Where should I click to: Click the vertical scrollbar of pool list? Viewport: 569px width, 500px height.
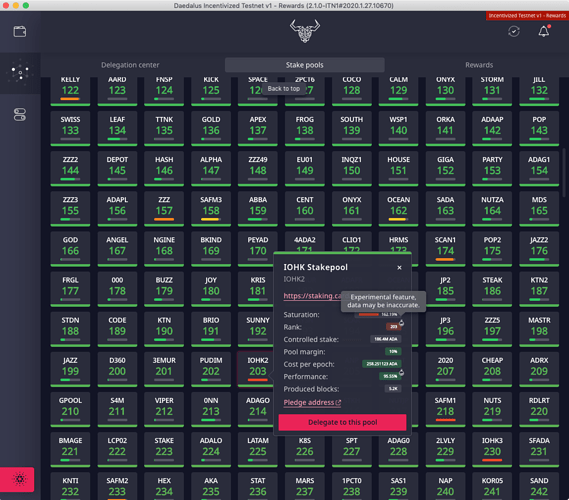[564, 172]
